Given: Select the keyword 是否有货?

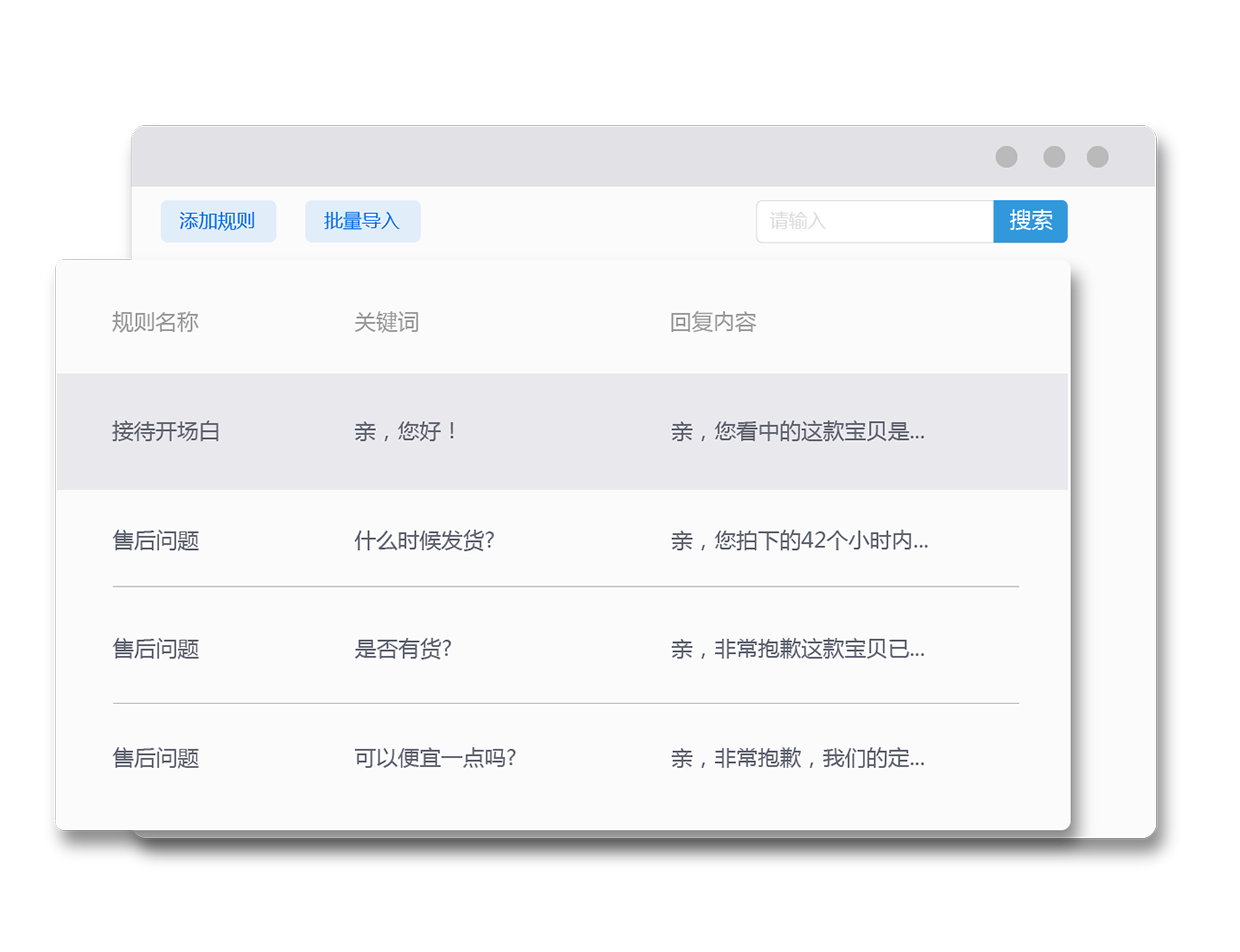Looking at the screenshot, I should (x=403, y=649).
